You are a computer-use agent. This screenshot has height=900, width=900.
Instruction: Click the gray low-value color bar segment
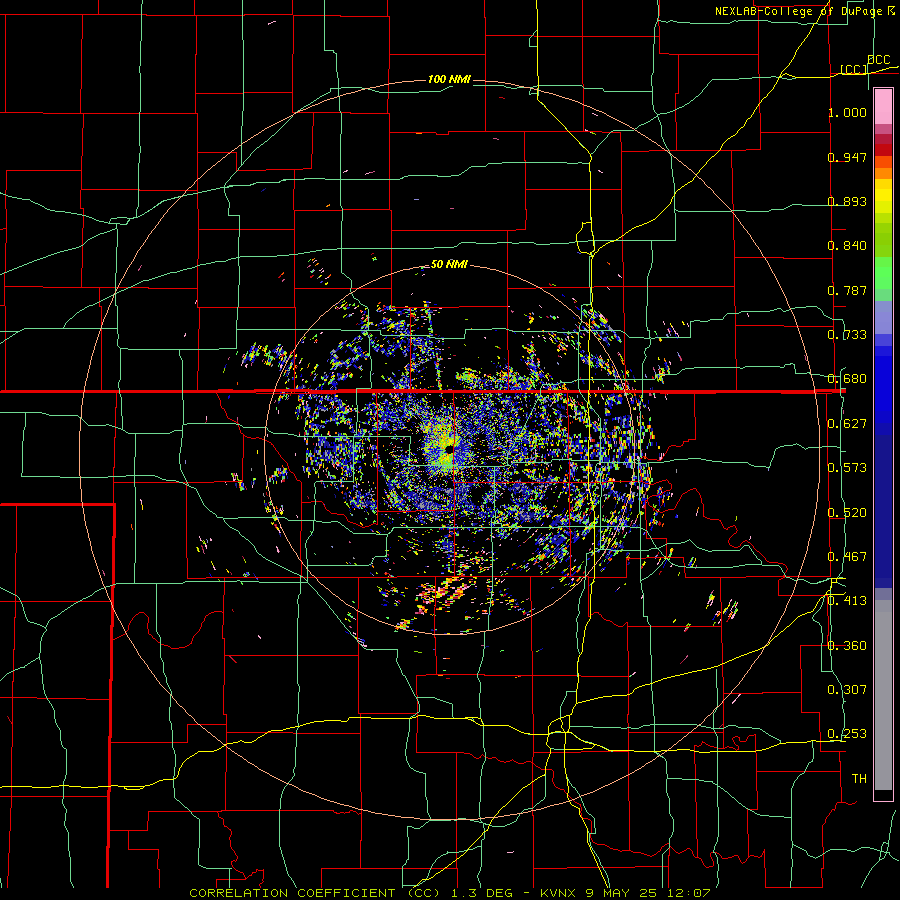(x=883, y=695)
